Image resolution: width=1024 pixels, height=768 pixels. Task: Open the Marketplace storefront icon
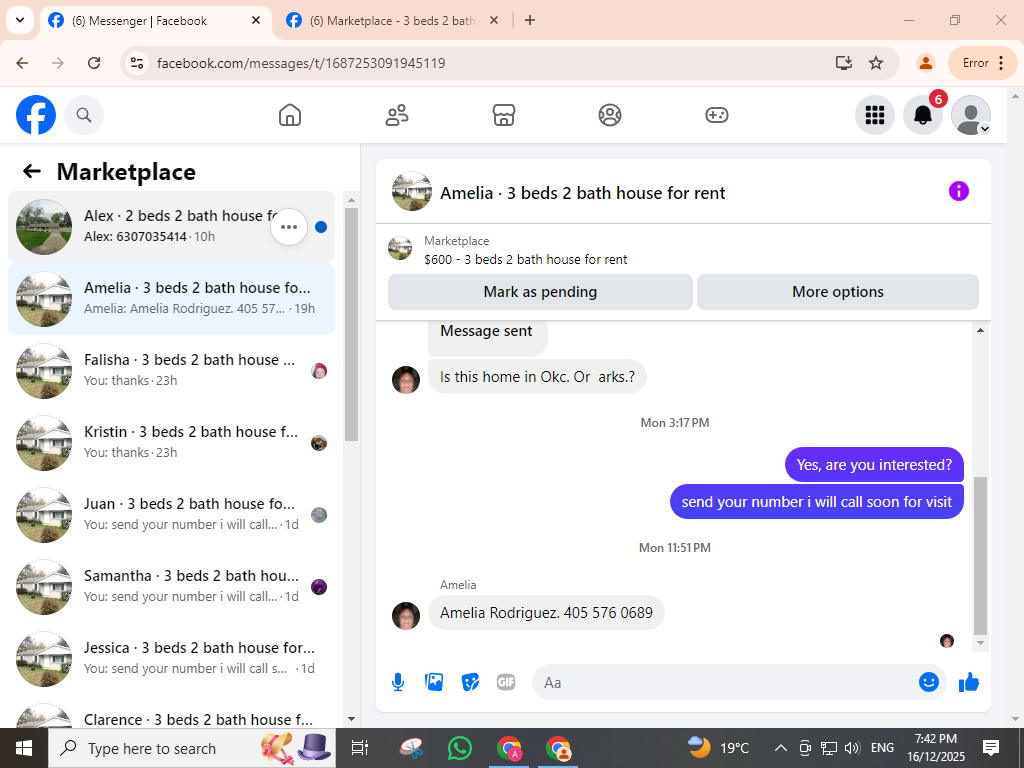504,115
